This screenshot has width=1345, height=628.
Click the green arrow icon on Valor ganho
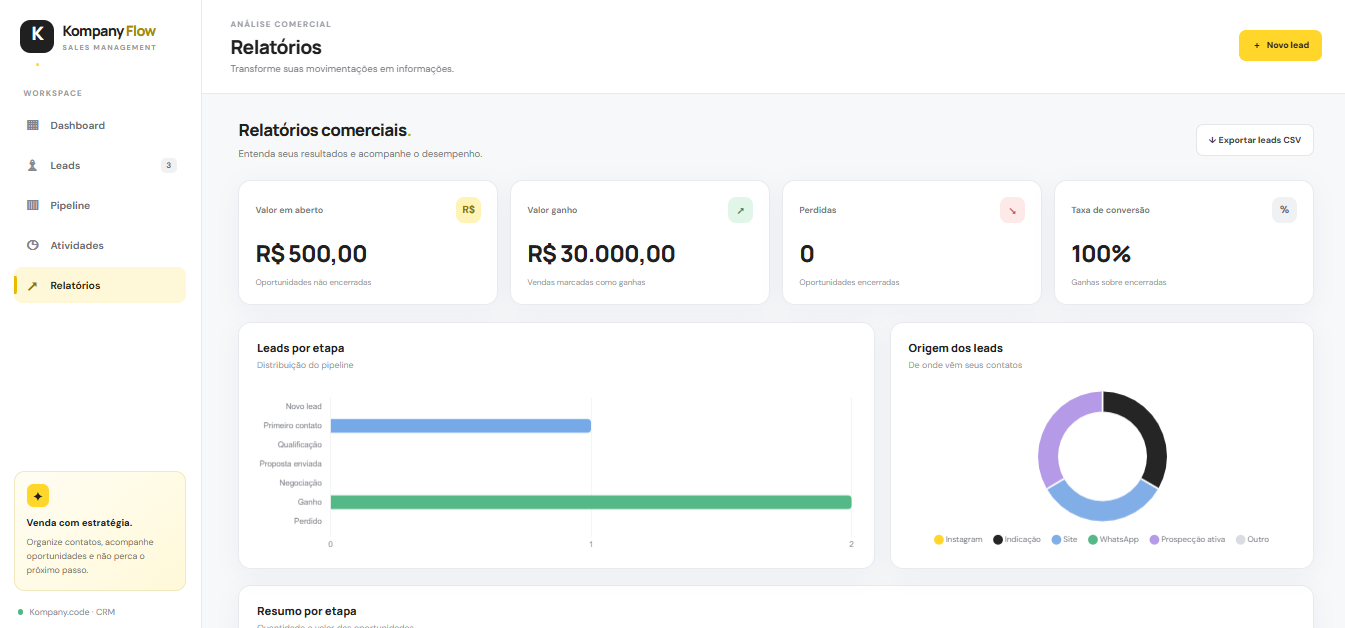[740, 210]
